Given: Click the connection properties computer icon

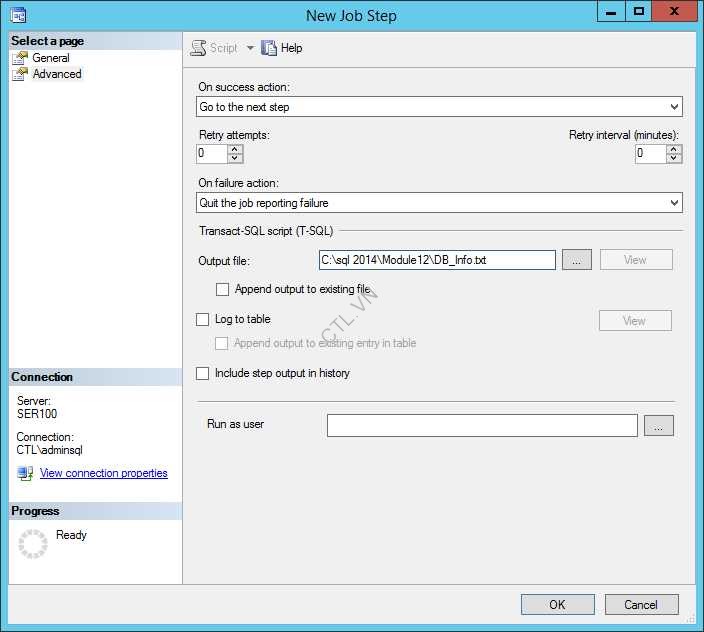Looking at the screenshot, I should [x=25, y=473].
